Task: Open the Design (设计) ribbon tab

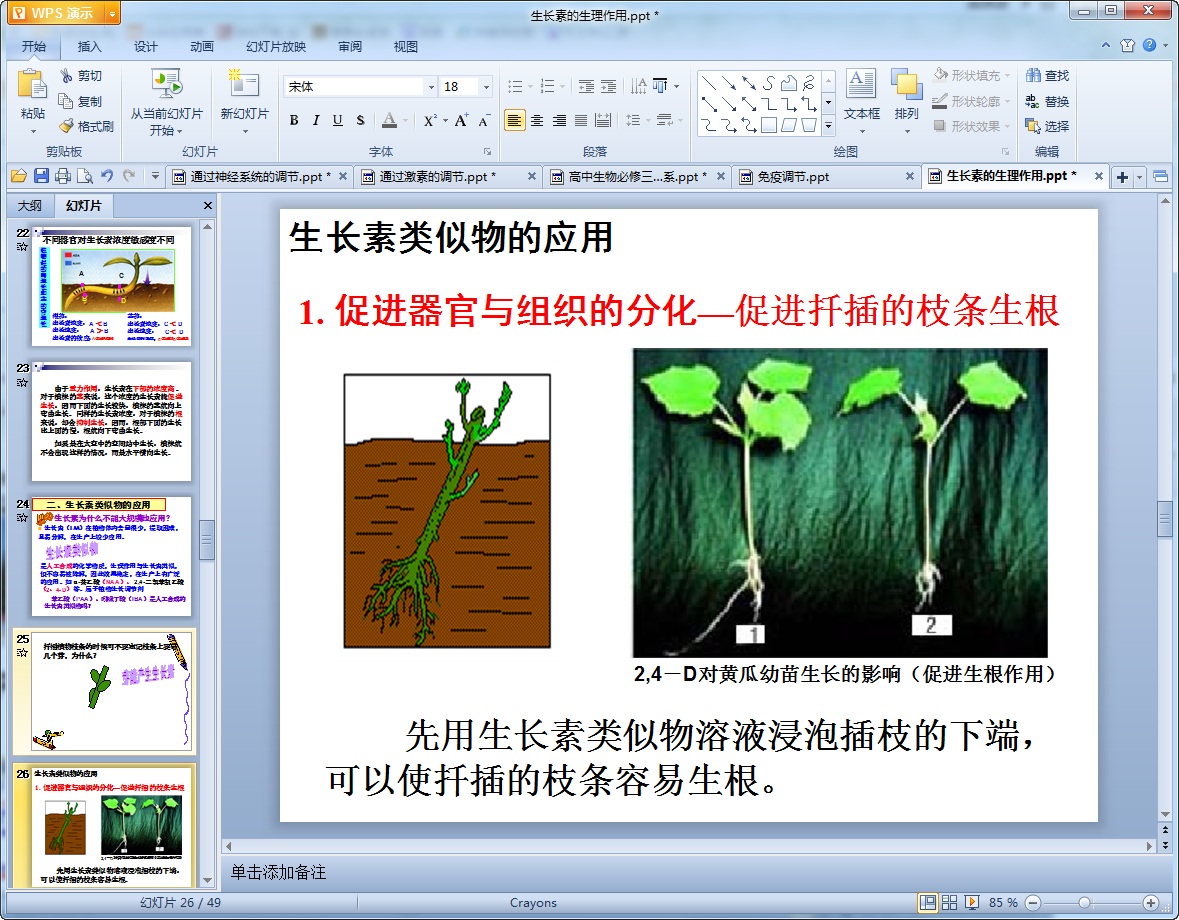Action: tap(145, 47)
